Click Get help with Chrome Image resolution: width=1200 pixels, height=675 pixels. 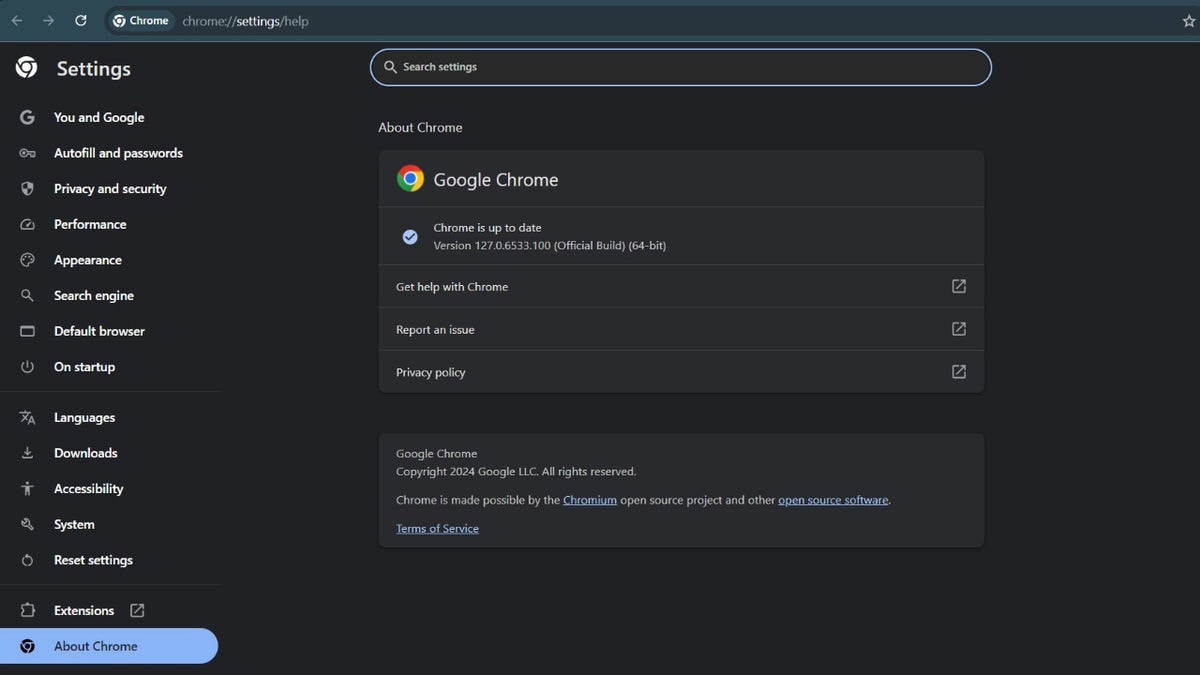(452, 286)
